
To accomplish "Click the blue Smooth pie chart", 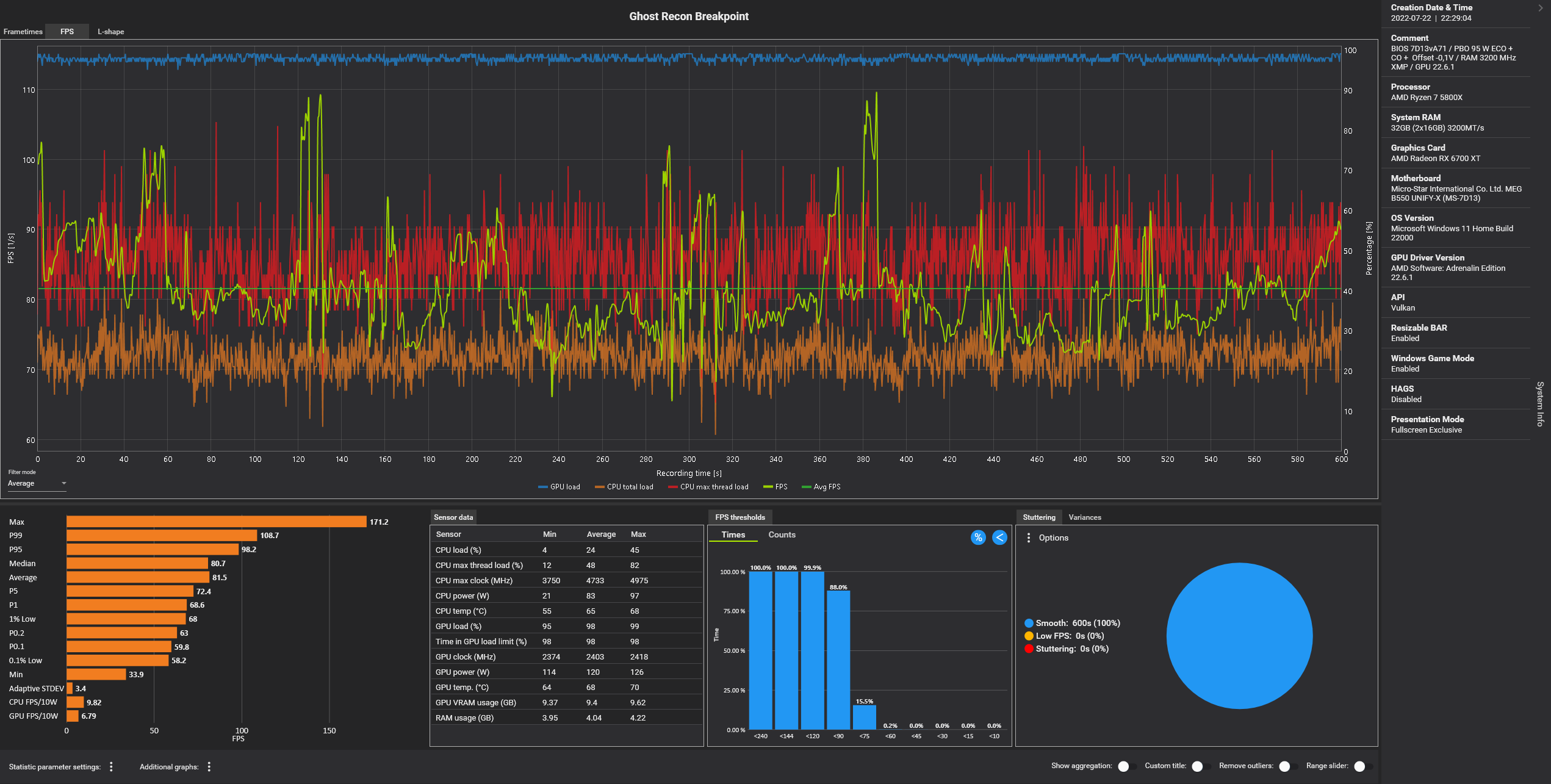I will coord(1239,636).
